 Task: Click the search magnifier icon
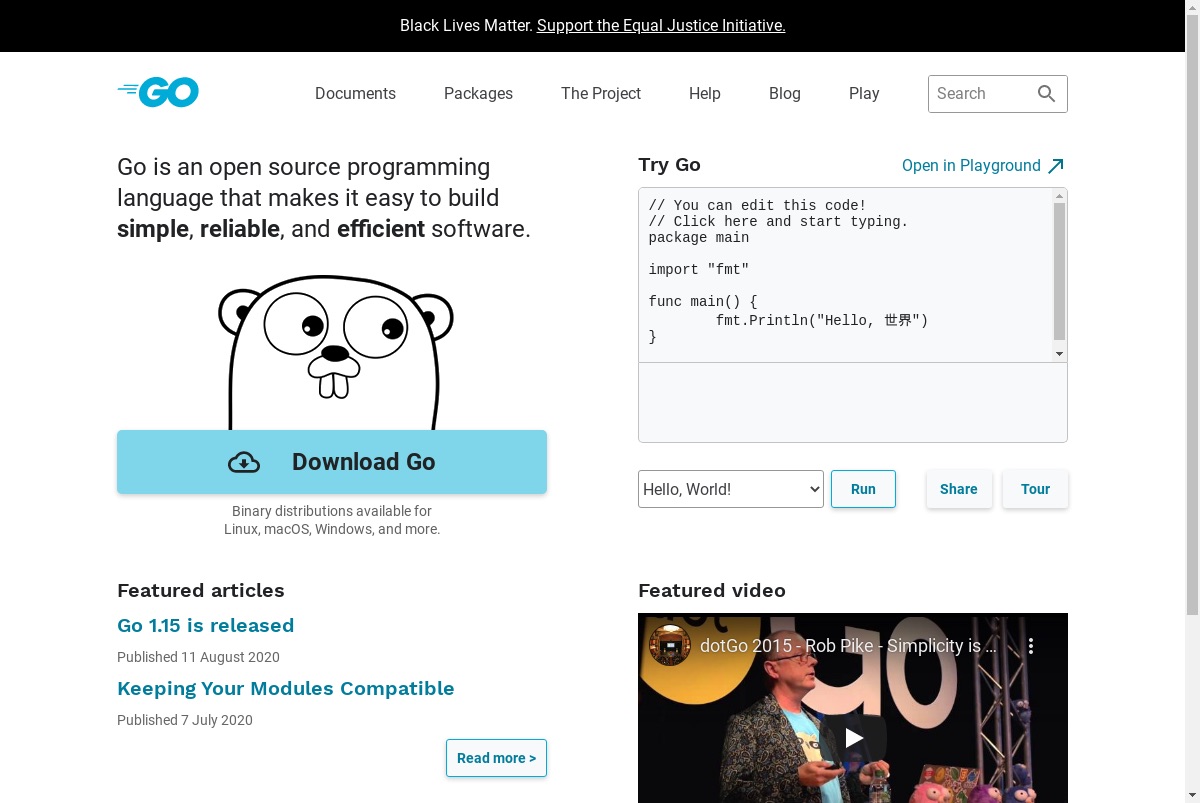point(1046,94)
